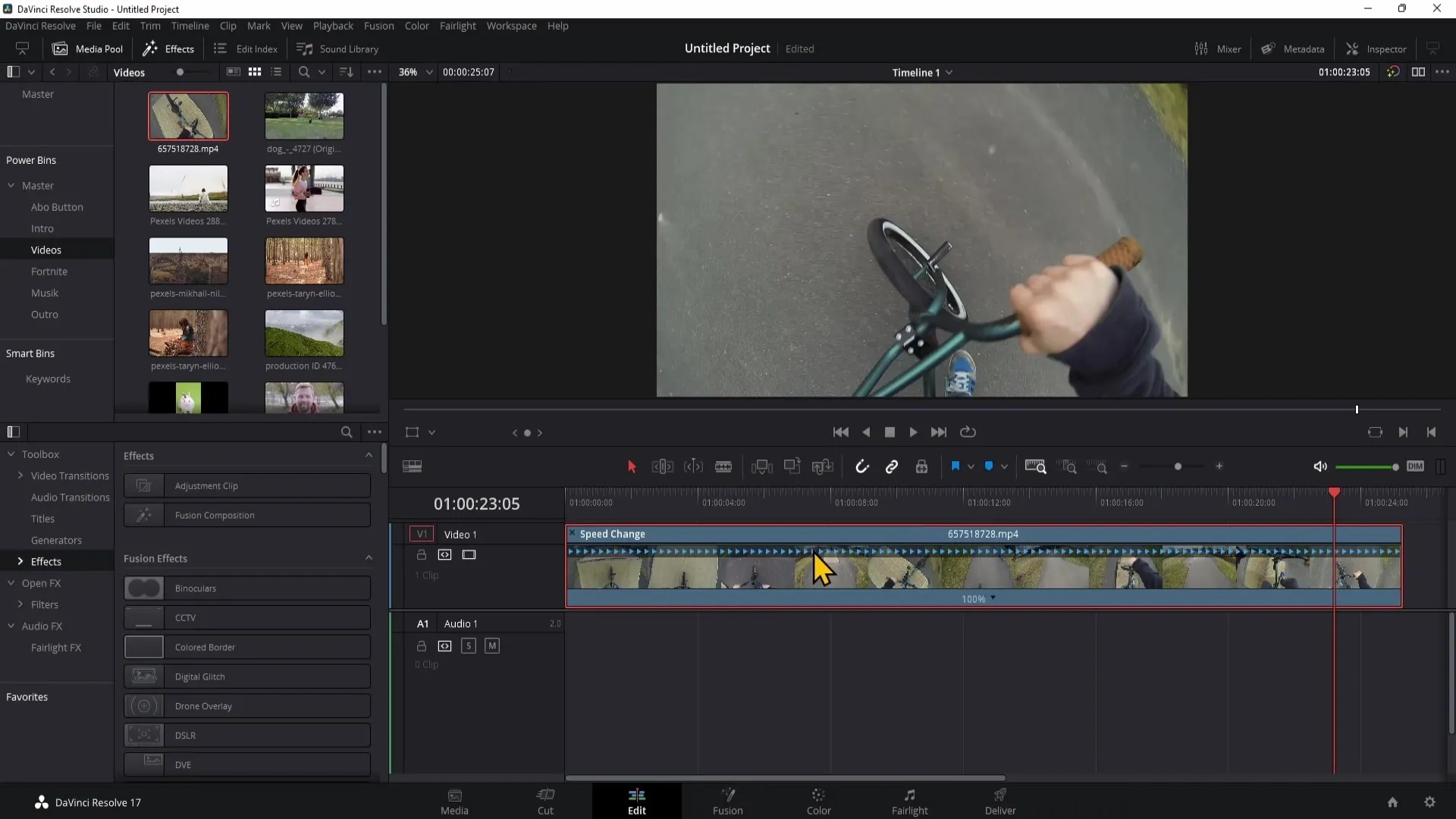Open the Mixer panel
This screenshot has height=819, width=1456.
point(1218,49)
